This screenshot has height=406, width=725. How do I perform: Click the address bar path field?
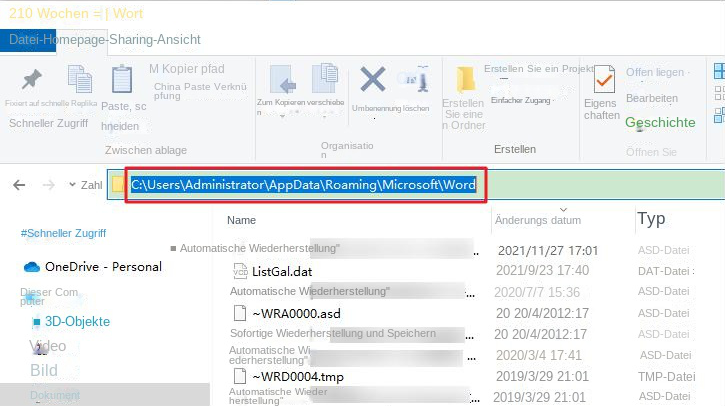[303, 185]
